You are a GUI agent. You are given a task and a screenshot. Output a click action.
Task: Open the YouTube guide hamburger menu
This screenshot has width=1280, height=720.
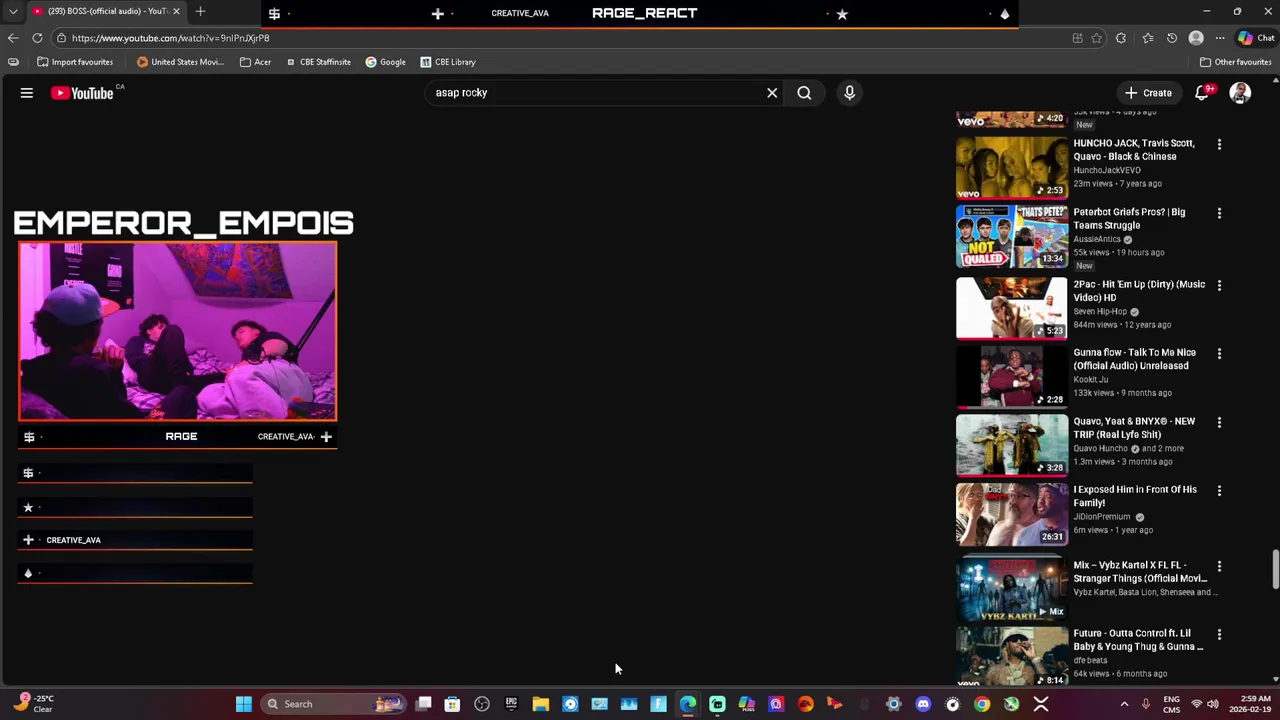[x=27, y=93]
